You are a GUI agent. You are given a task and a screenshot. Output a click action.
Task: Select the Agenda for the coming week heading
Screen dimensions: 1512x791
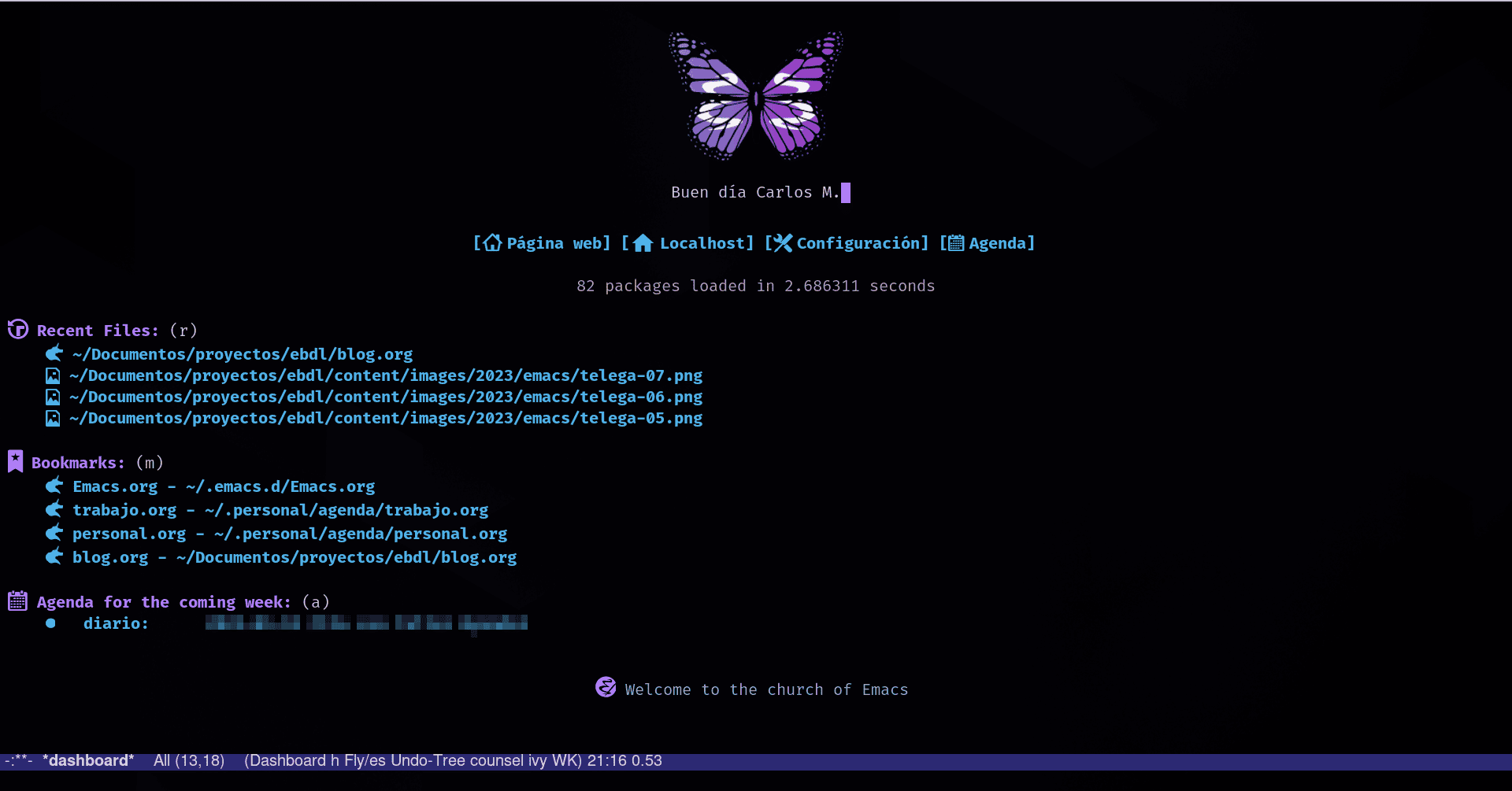click(x=164, y=602)
